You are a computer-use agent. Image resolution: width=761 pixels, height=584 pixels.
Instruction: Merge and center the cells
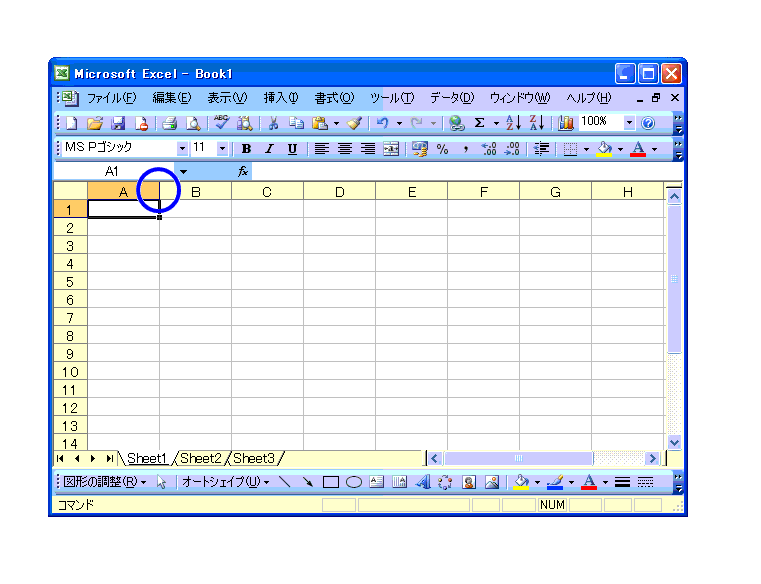tap(391, 149)
